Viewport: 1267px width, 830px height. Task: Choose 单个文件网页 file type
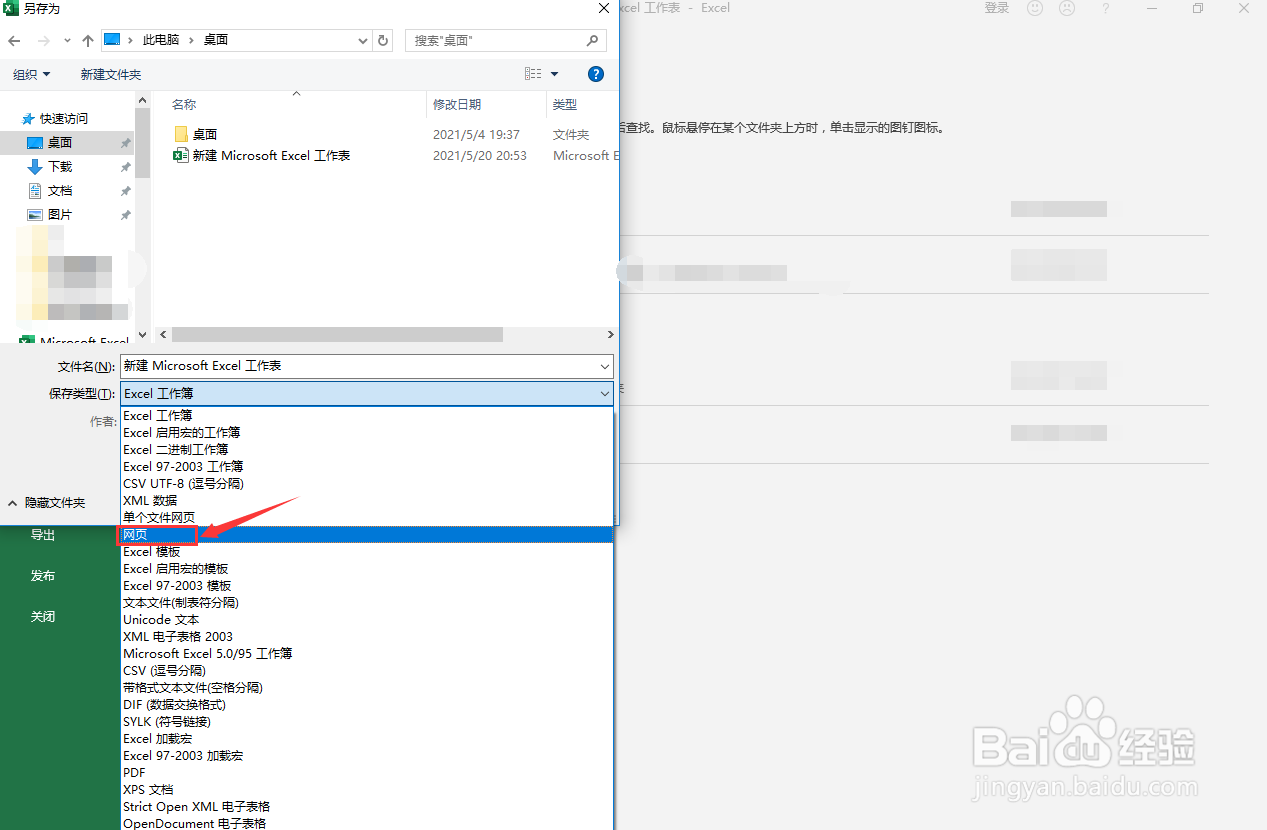[366, 518]
